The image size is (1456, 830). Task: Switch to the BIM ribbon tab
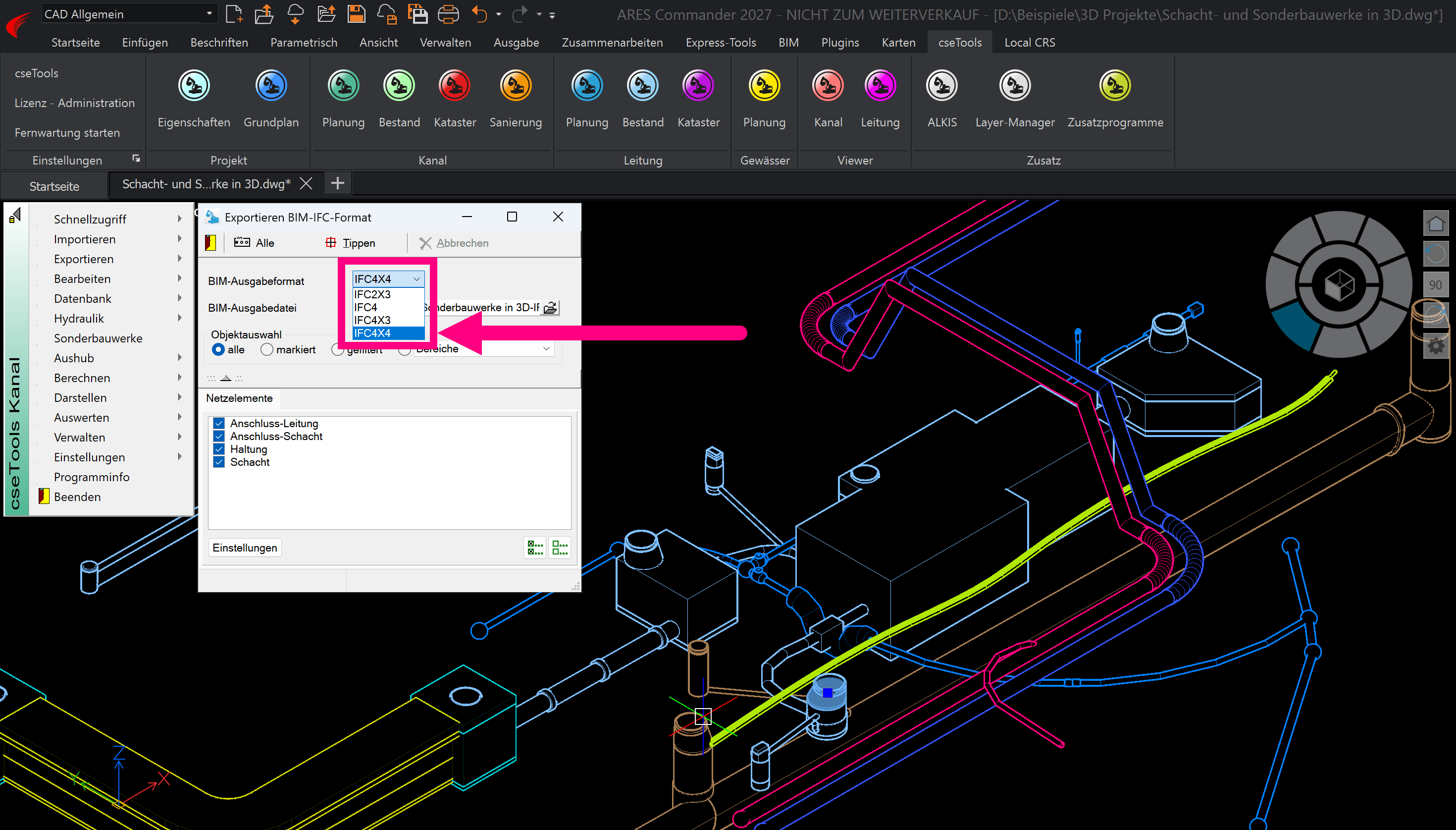click(x=788, y=43)
